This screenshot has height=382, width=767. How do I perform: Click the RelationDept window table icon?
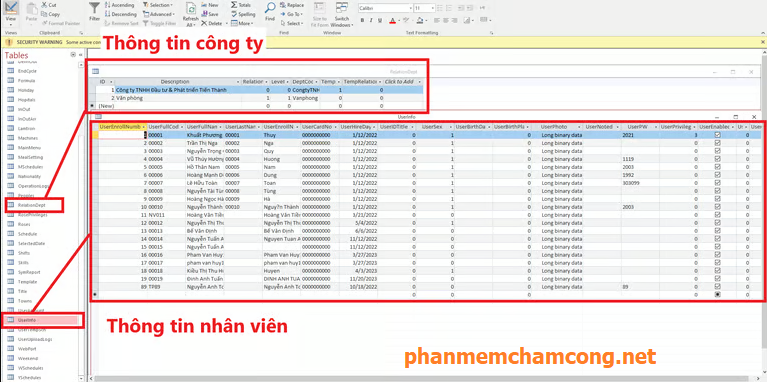[x=95, y=71]
